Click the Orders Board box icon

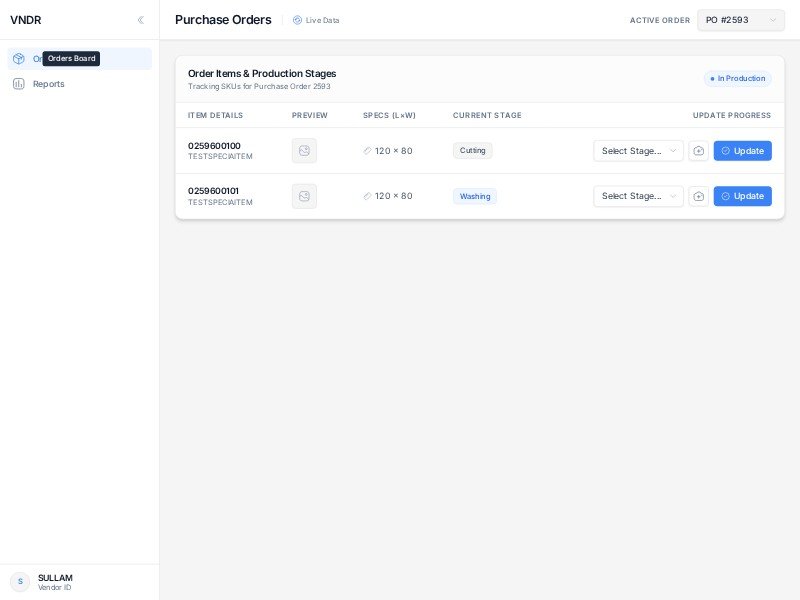[19, 59]
